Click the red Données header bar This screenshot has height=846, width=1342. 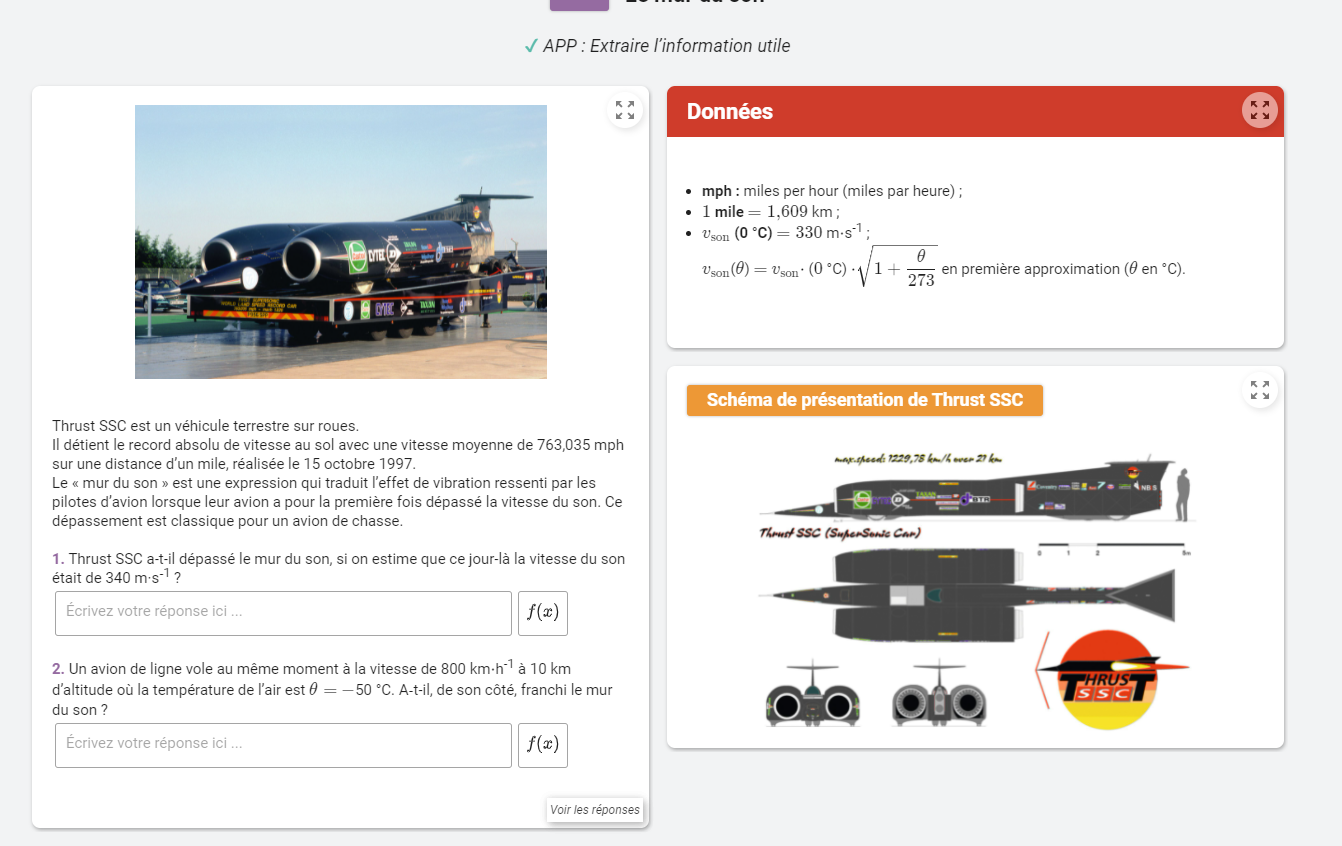(950, 112)
